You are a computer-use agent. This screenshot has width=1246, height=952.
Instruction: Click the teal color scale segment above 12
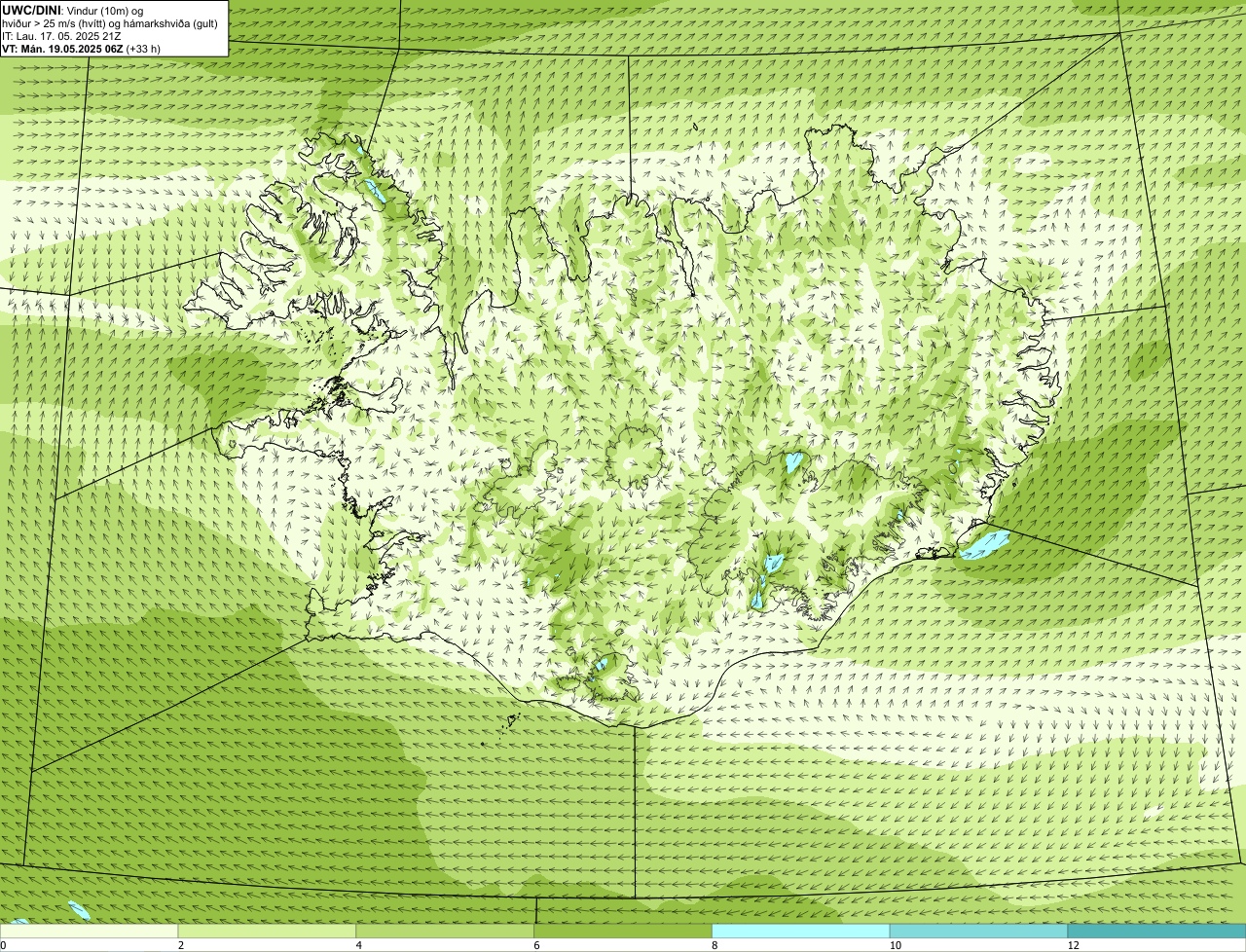(x=1156, y=931)
